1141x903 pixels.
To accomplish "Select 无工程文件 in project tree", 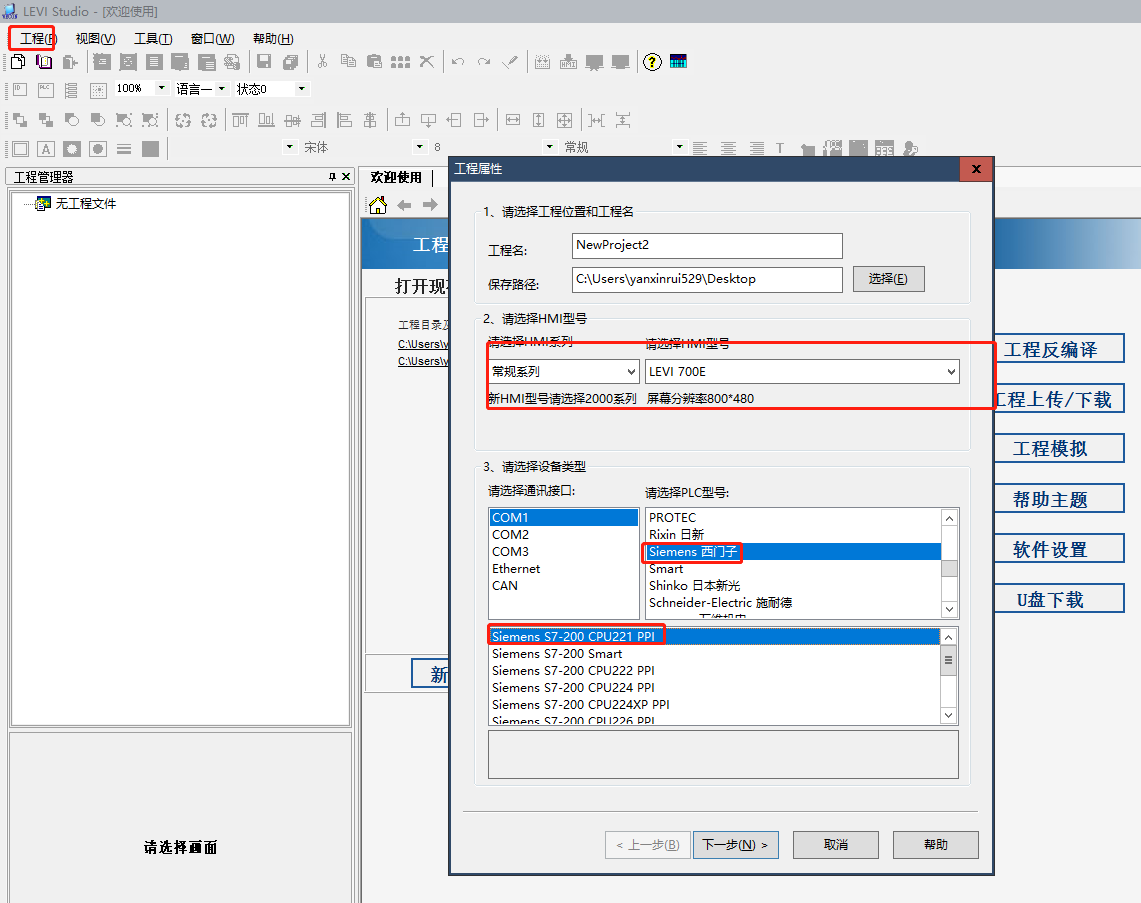I will tap(86, 204).
